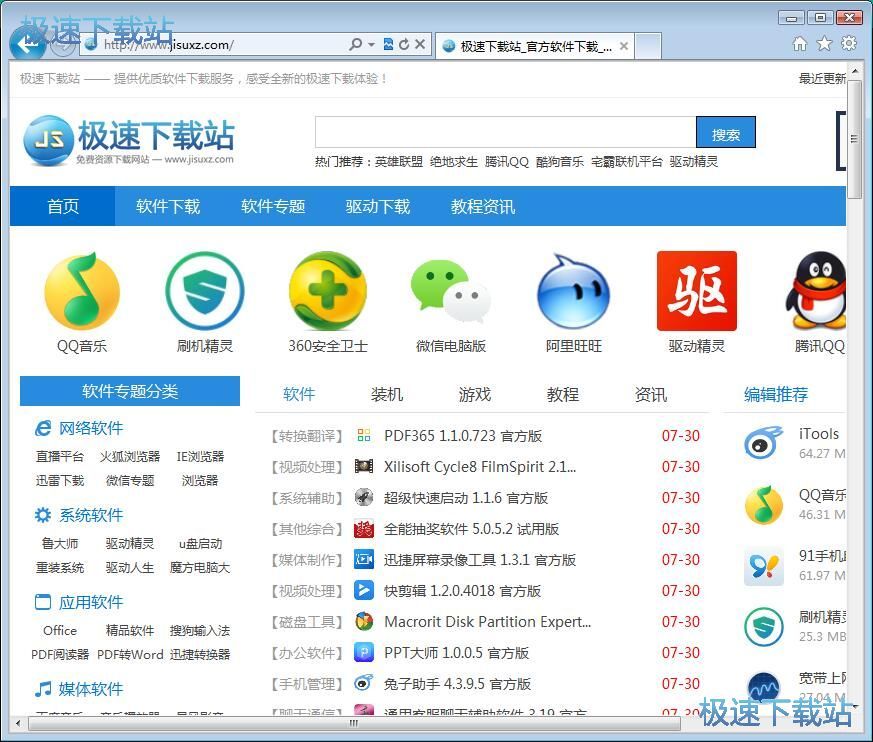This screenshot has width=873, height=742.
Task: Open a new blank browser tab
Action: click(x=648, y=46)
